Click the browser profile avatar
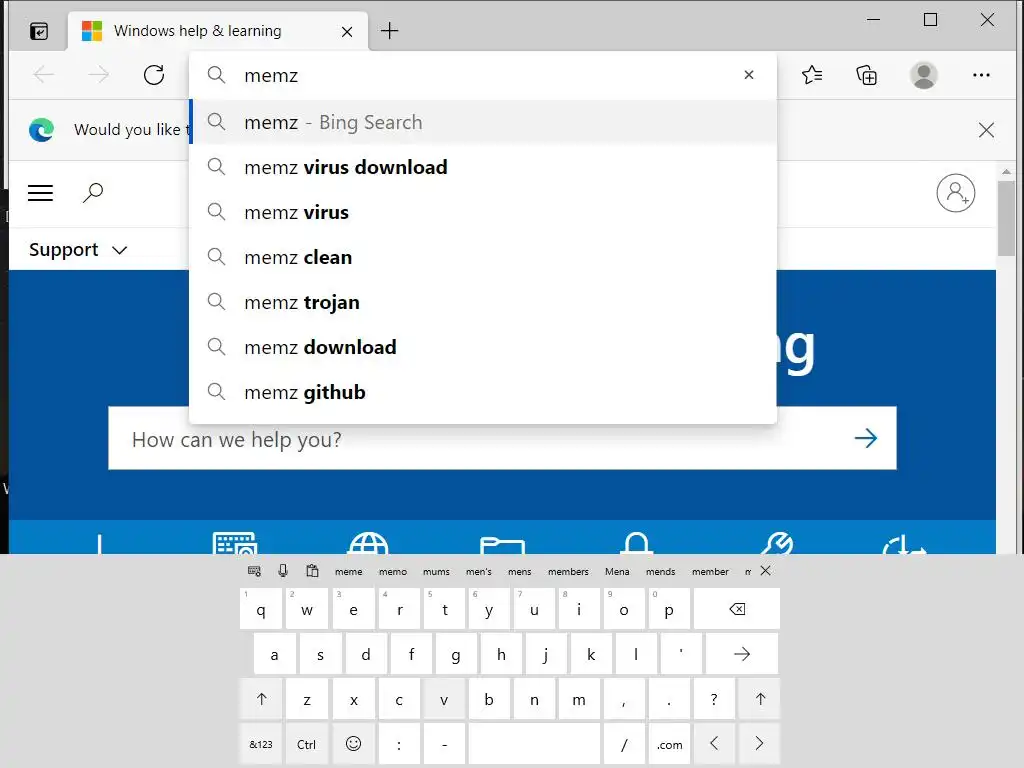 point(923,75)
